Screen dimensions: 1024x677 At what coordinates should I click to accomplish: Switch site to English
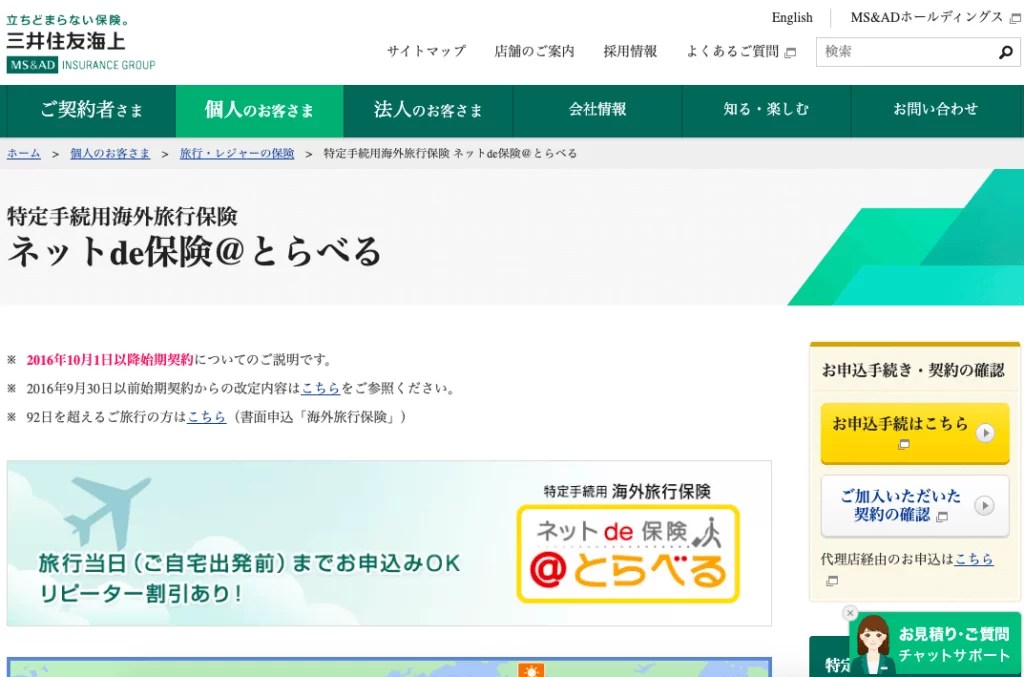[x=792, y=18]
